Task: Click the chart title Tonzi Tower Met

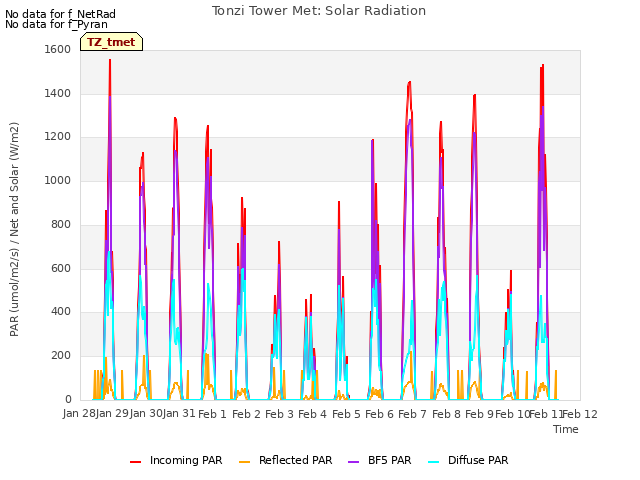Action: [319, 11]
